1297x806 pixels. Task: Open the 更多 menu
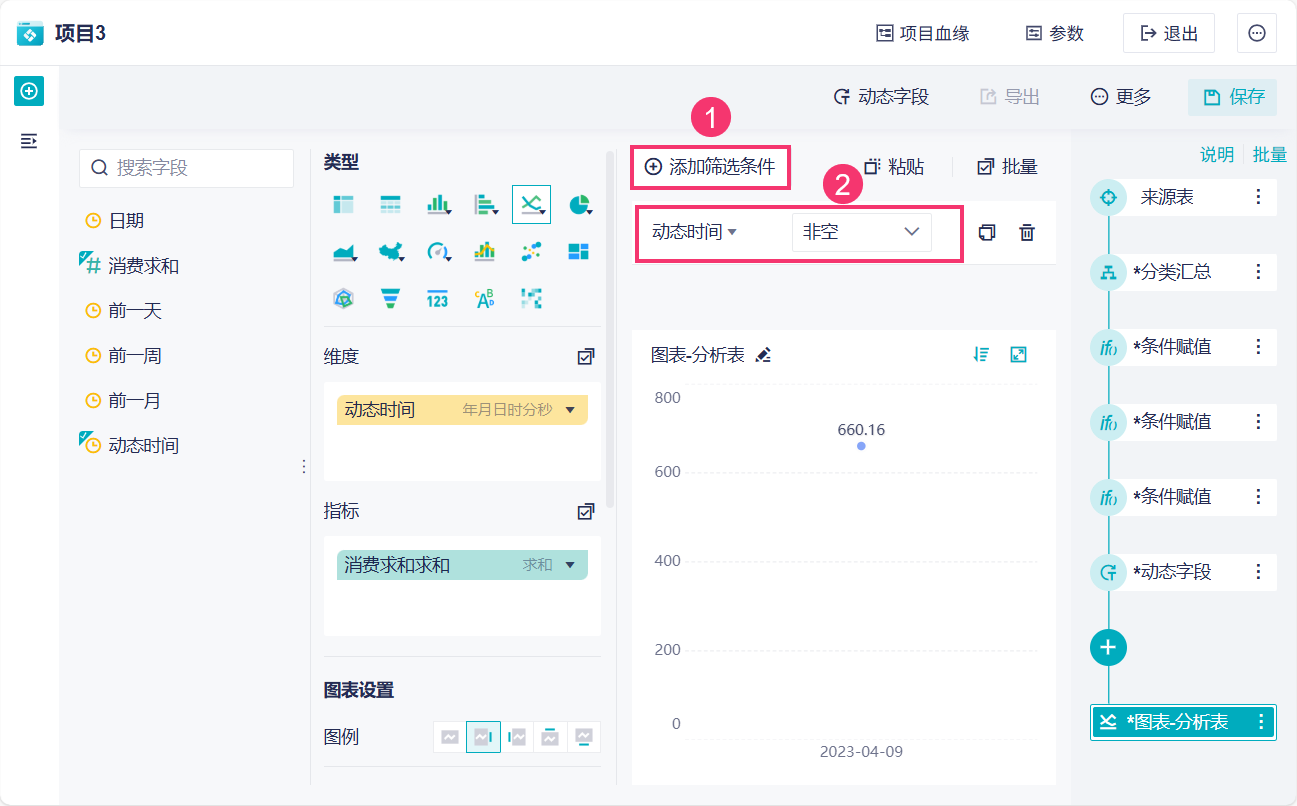[1121, 97]
